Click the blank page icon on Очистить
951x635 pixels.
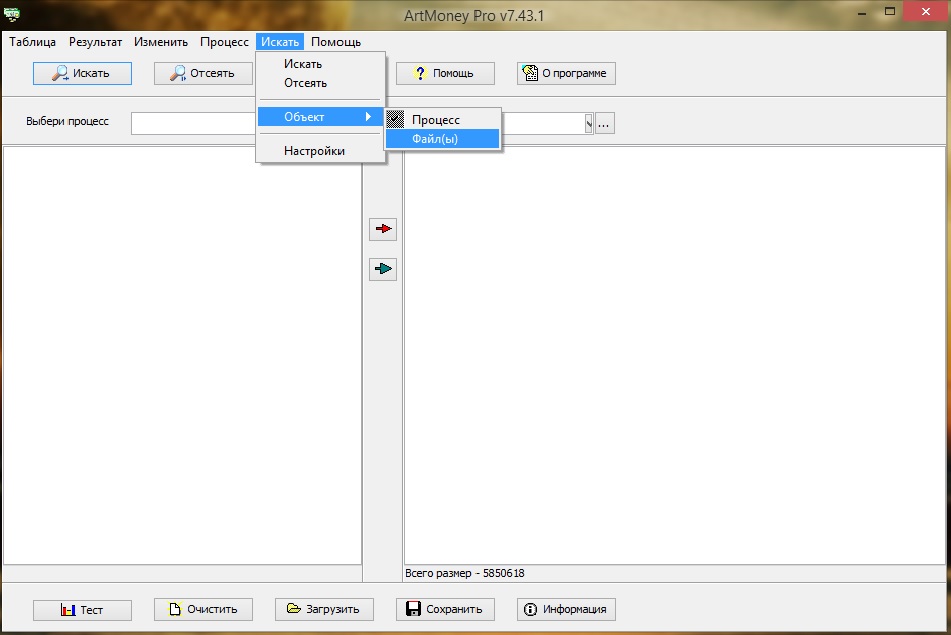(175, 609)
